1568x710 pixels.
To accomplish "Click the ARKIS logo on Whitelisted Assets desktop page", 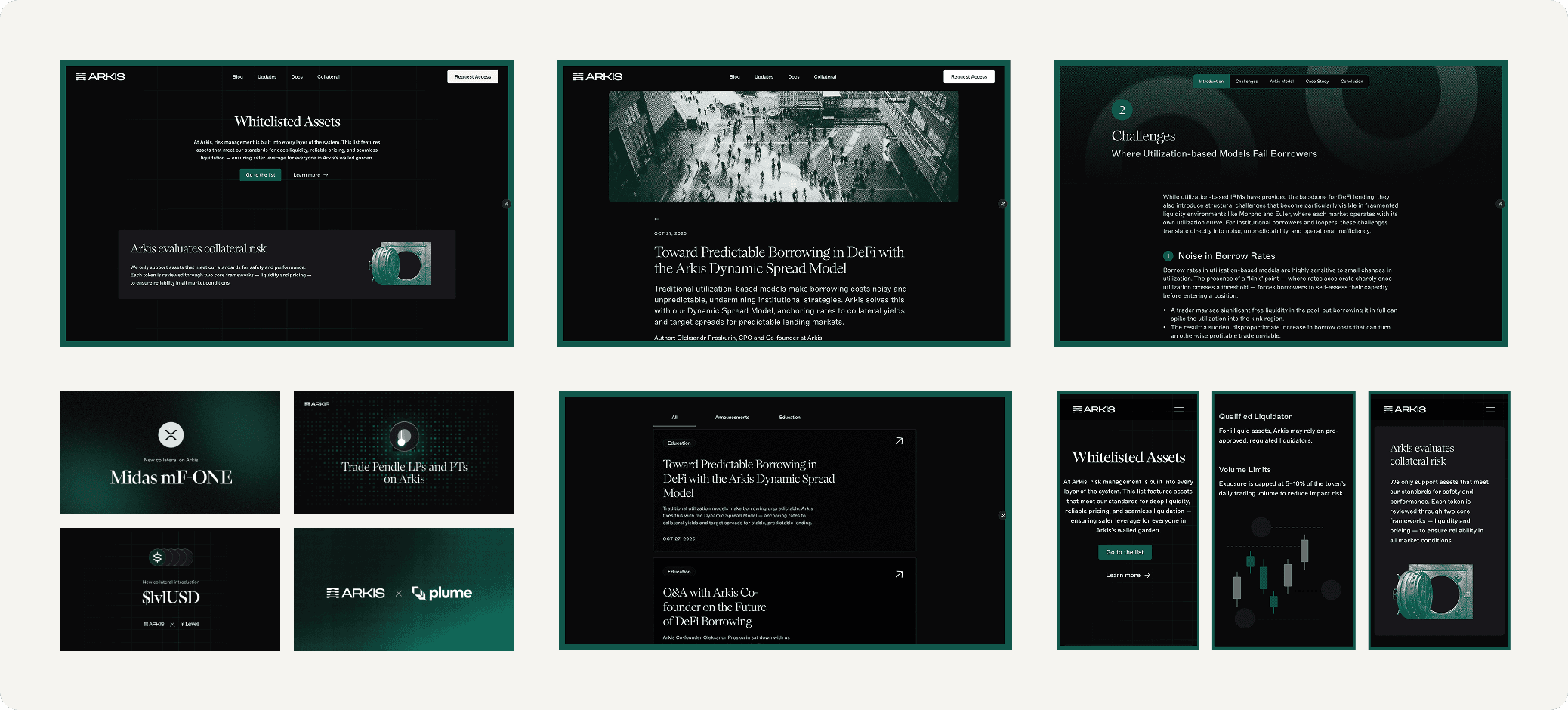I will [100, 76].
